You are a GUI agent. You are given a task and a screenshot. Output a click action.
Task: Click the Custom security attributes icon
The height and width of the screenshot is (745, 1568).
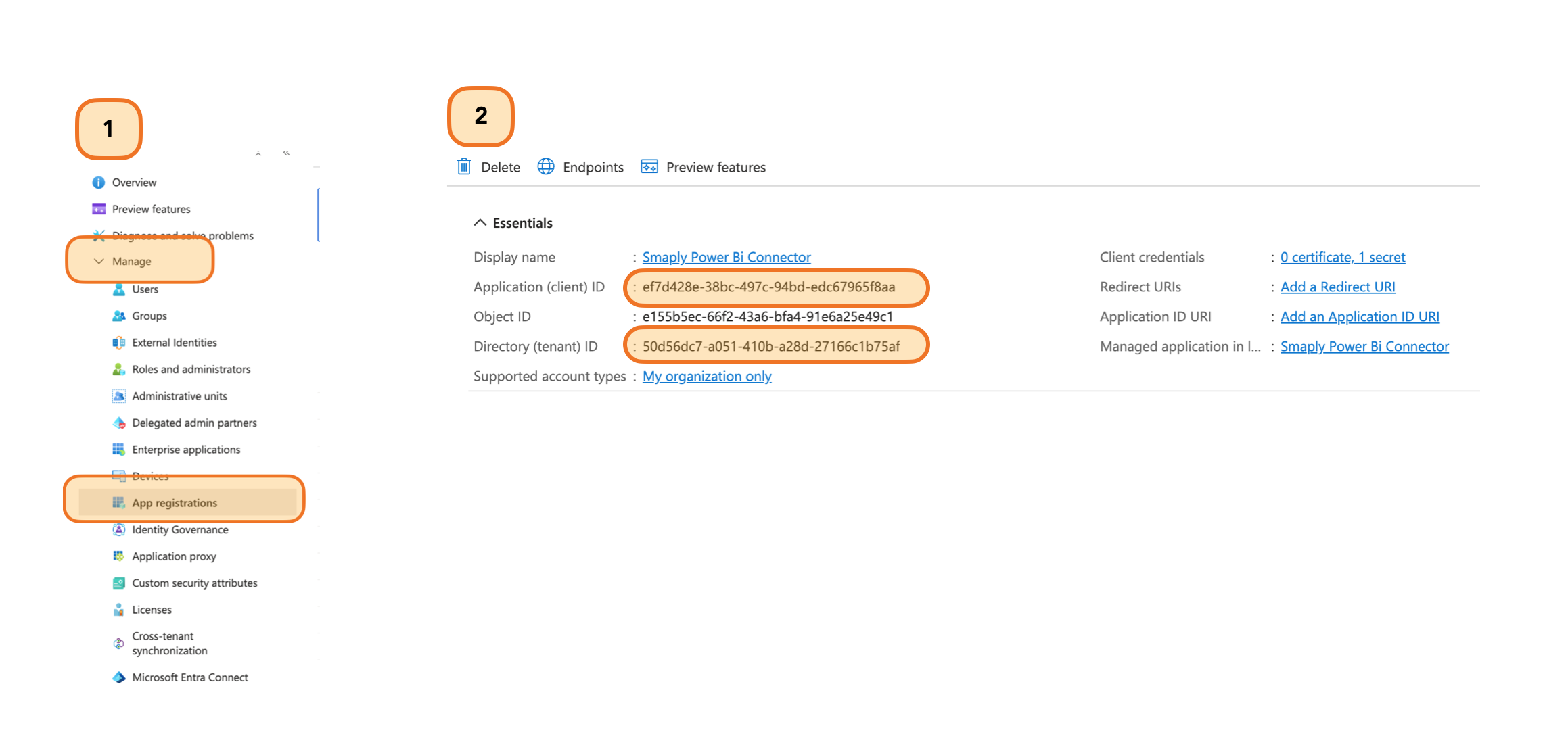(x=119, y=583)
